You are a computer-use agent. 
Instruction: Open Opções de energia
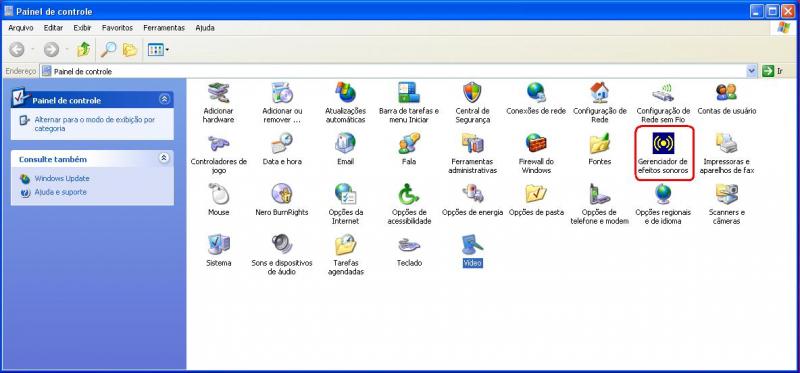pyautogui.click(x=472, y=200)
